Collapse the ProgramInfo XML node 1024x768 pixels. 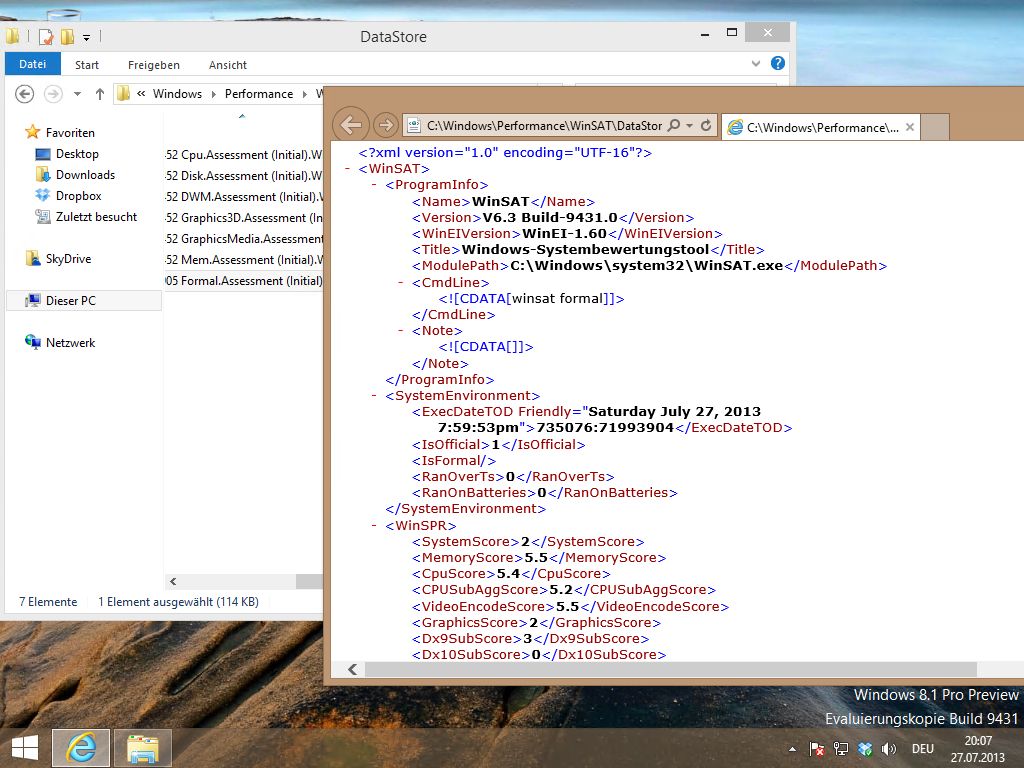(374, 185)
